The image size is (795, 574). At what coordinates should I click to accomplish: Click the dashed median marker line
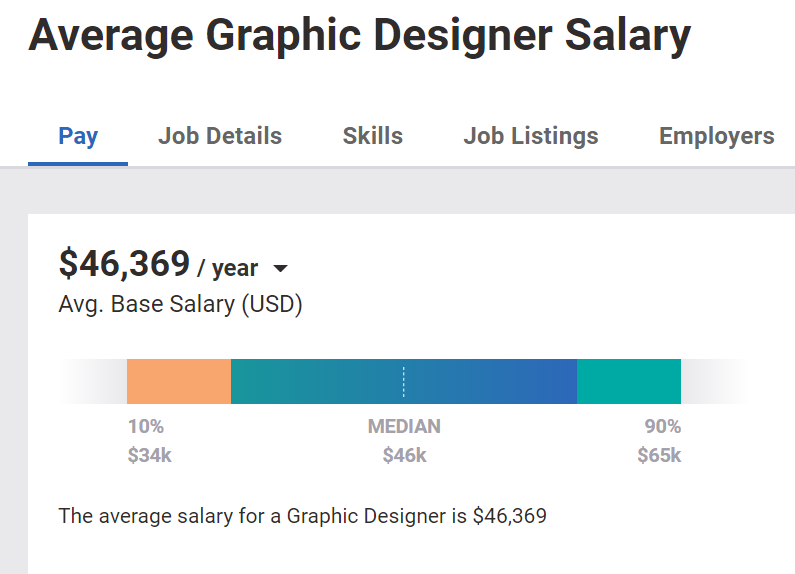pos(404,381)
